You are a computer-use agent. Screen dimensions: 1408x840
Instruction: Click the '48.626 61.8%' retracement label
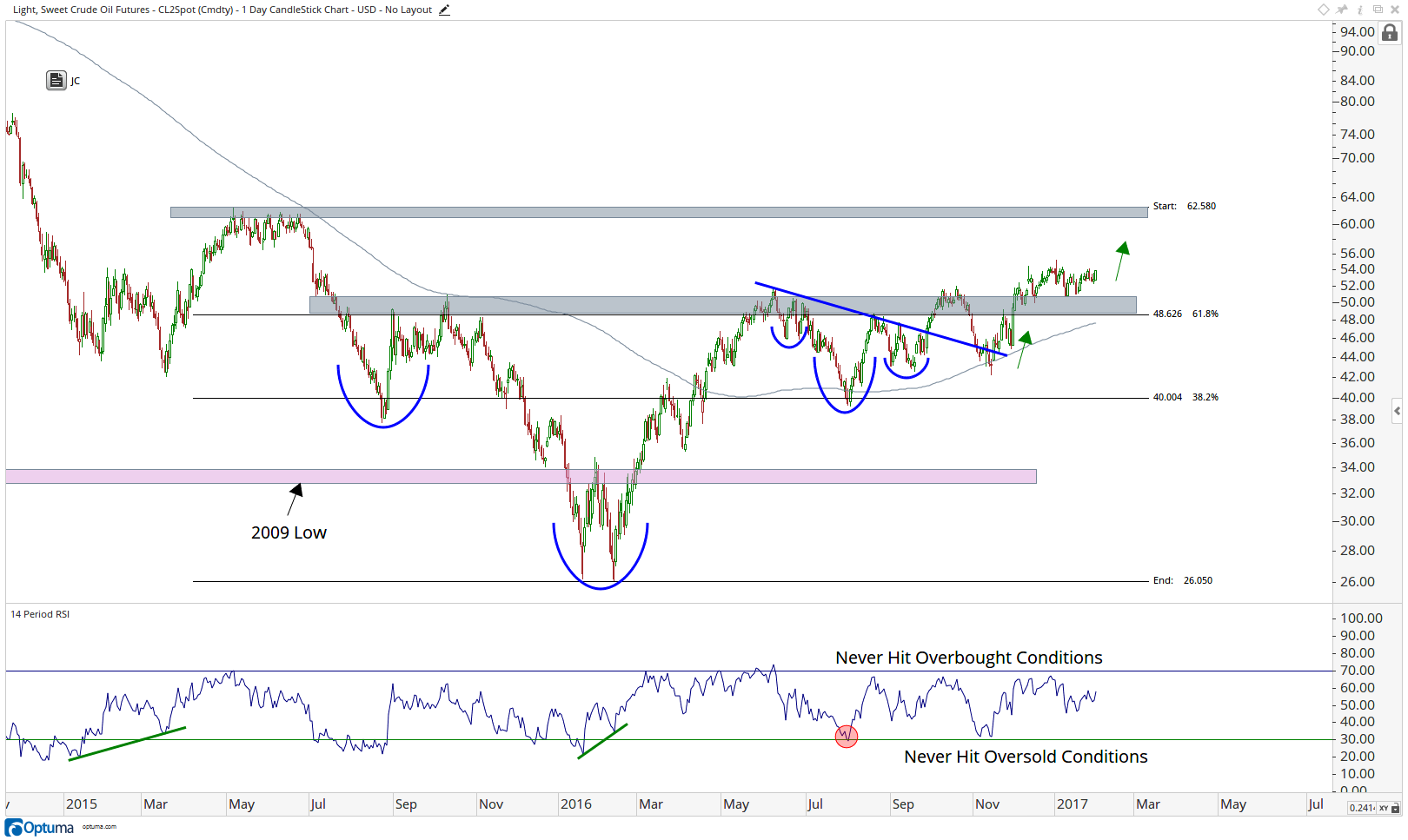tap(1186, 314)
